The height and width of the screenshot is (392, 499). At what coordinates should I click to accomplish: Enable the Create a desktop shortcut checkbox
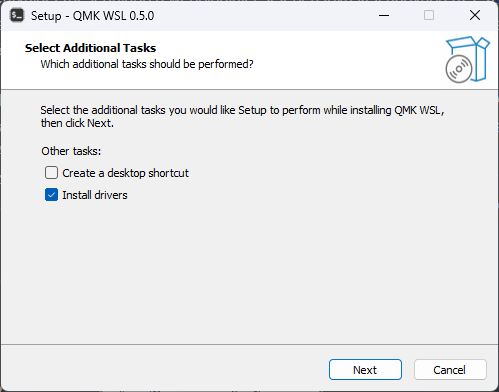51,173
